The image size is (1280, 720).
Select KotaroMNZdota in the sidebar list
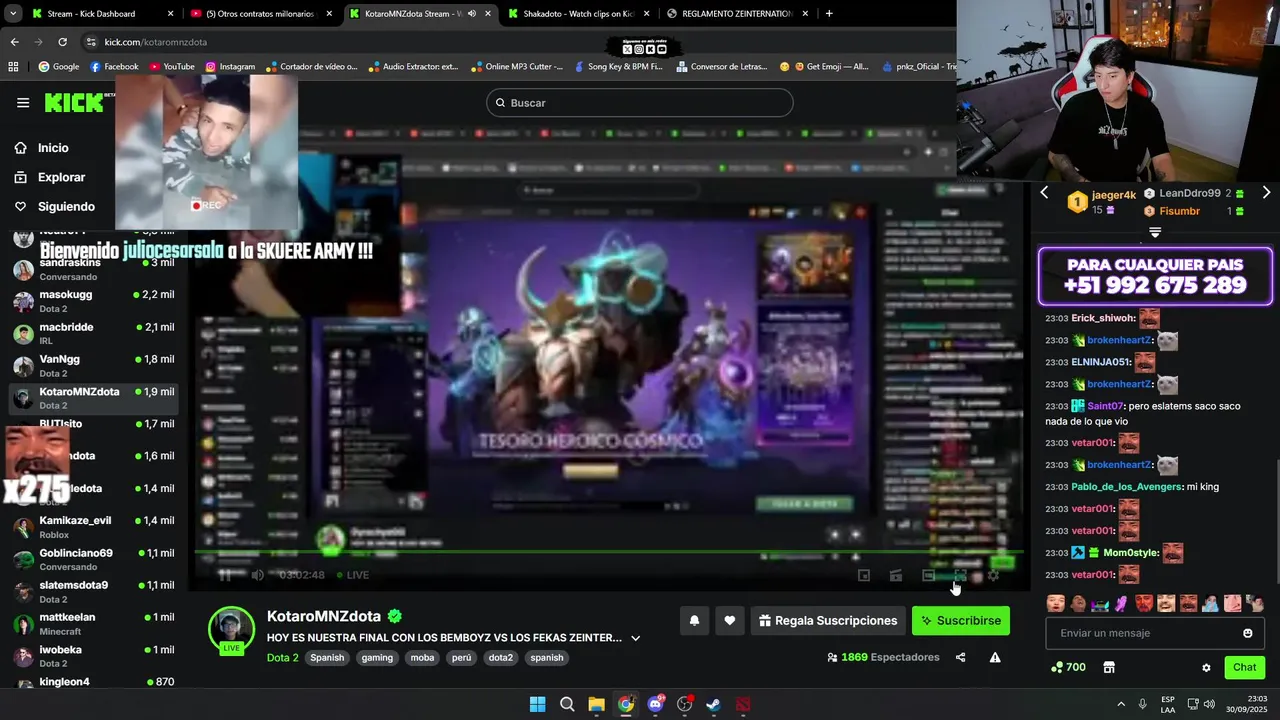[x=94, y=398]
